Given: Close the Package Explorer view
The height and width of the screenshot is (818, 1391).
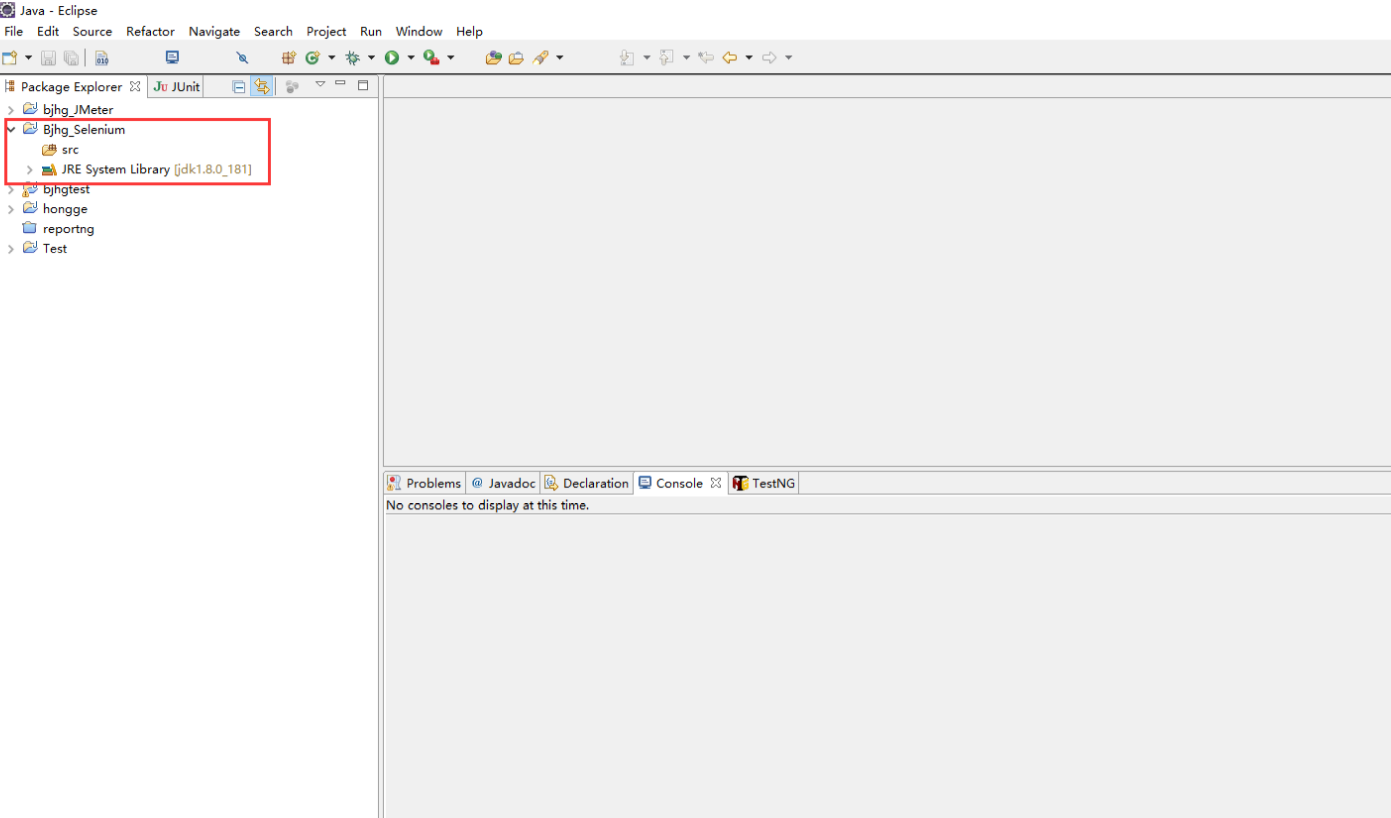Looking at the screenshot, I should click(x=135, y=87).
